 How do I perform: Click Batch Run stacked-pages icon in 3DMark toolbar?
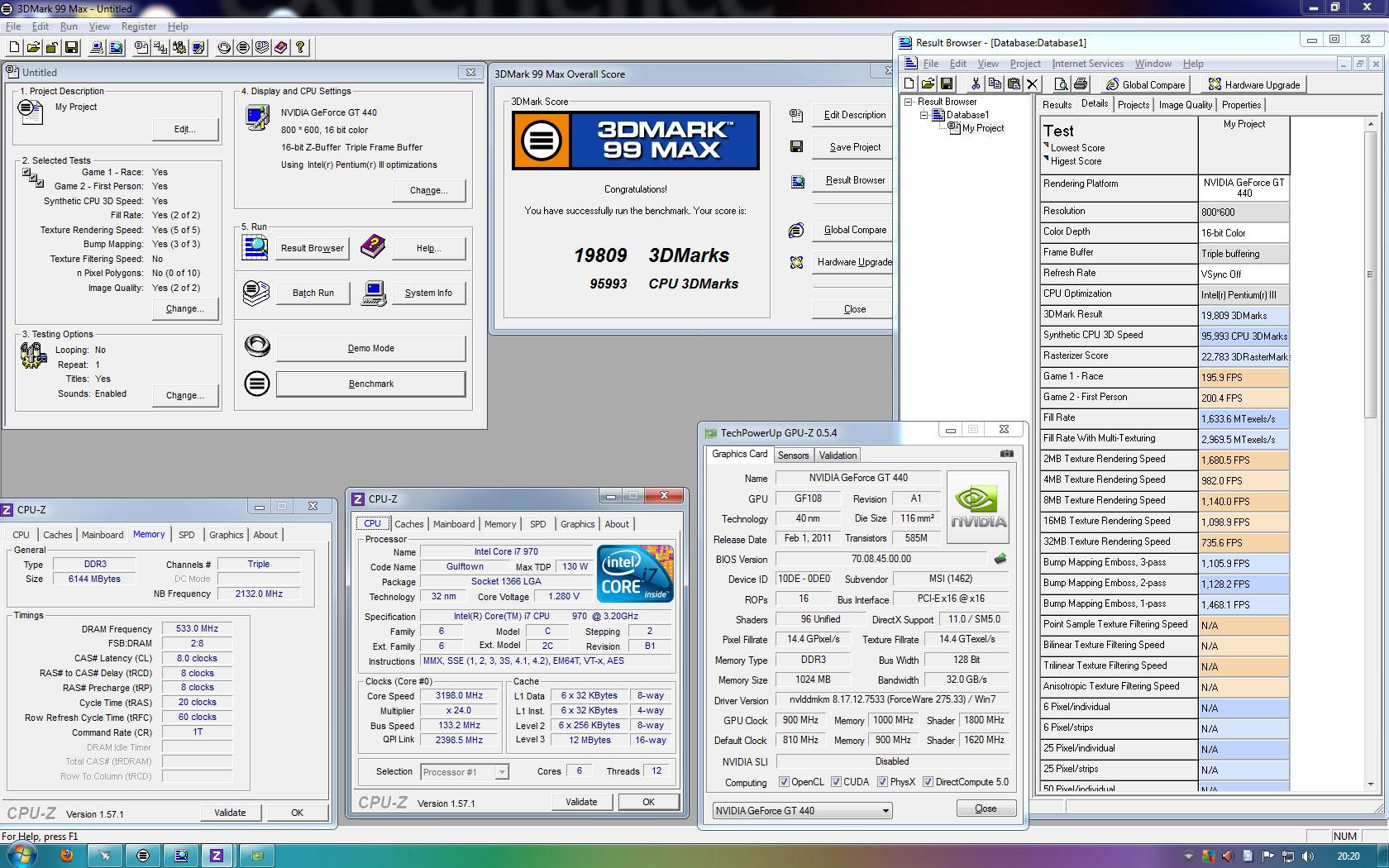point(262,48)
